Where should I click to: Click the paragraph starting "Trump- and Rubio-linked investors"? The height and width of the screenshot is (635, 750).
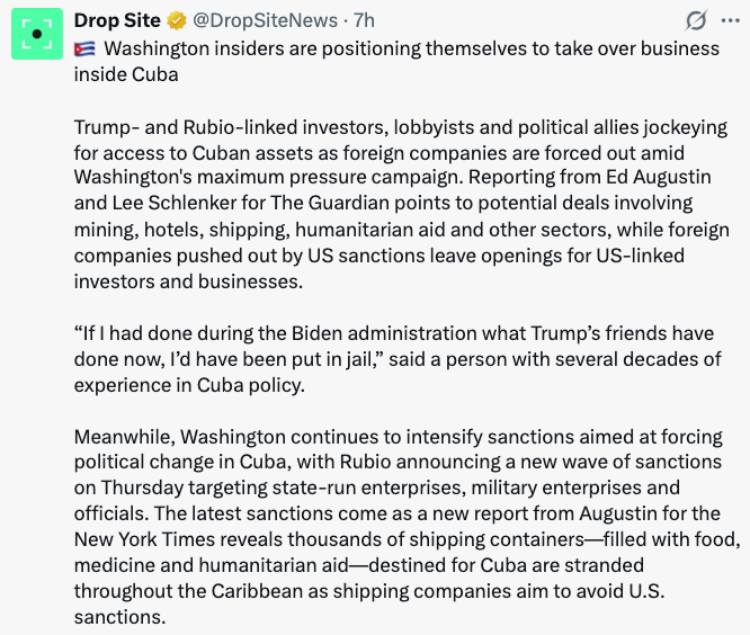pyautogui.click(x=401, y=205)
